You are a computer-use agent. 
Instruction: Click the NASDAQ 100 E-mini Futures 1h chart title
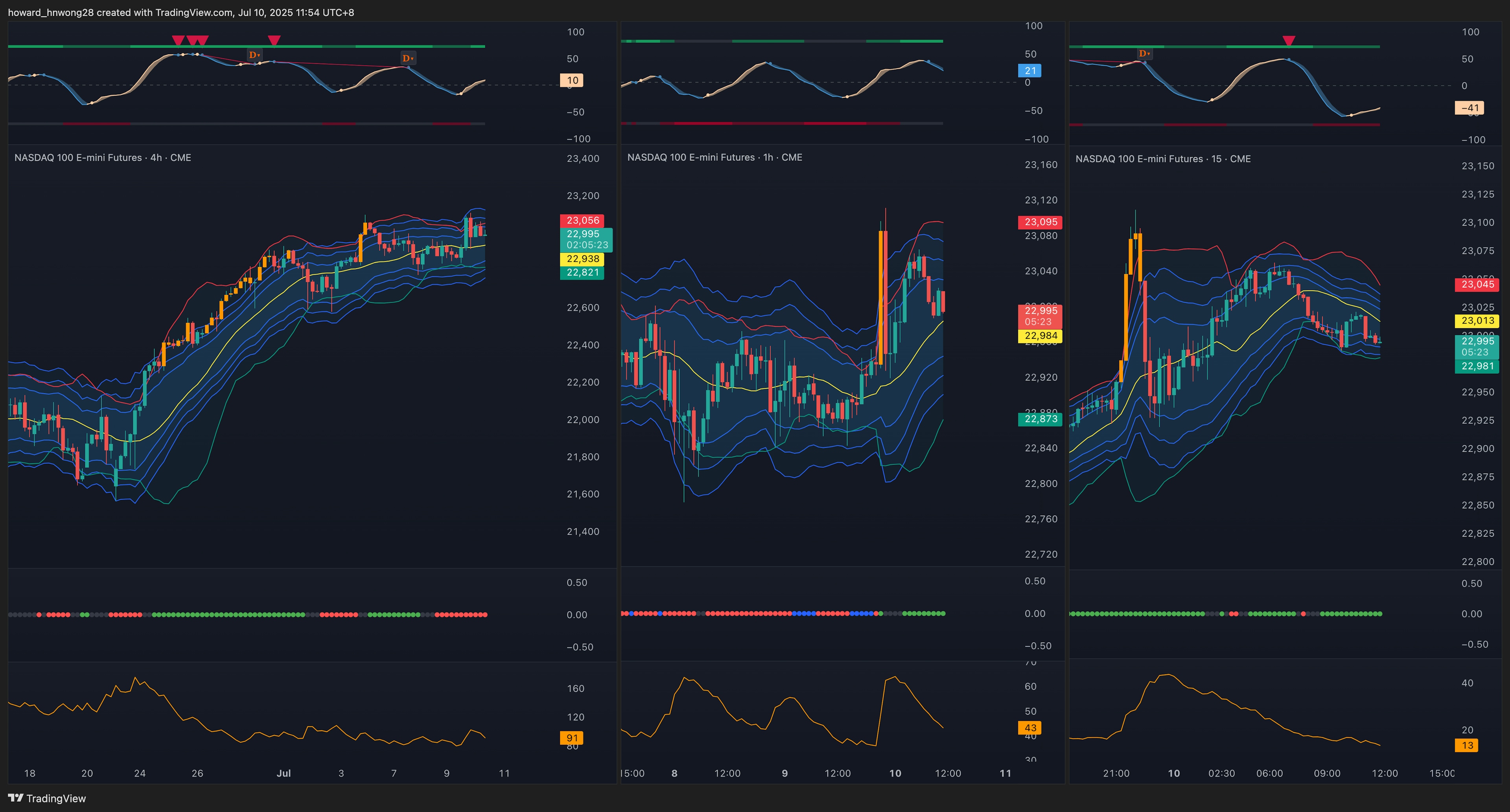point(714,157)
